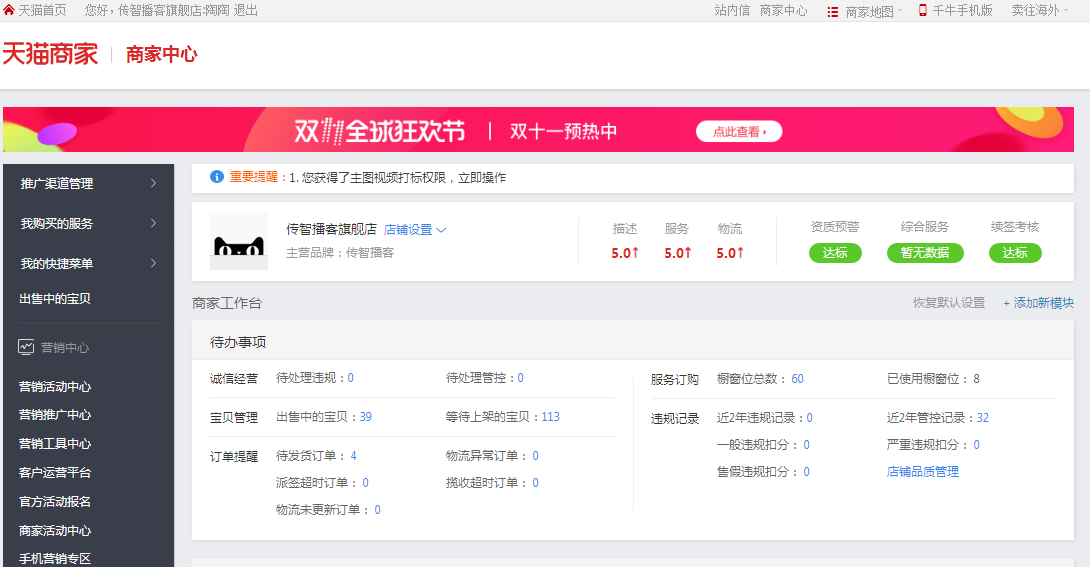Click 待处理管控 count 0
Image resolution: width=1090 pixels, height=567 pixels.
pos(521,377)
